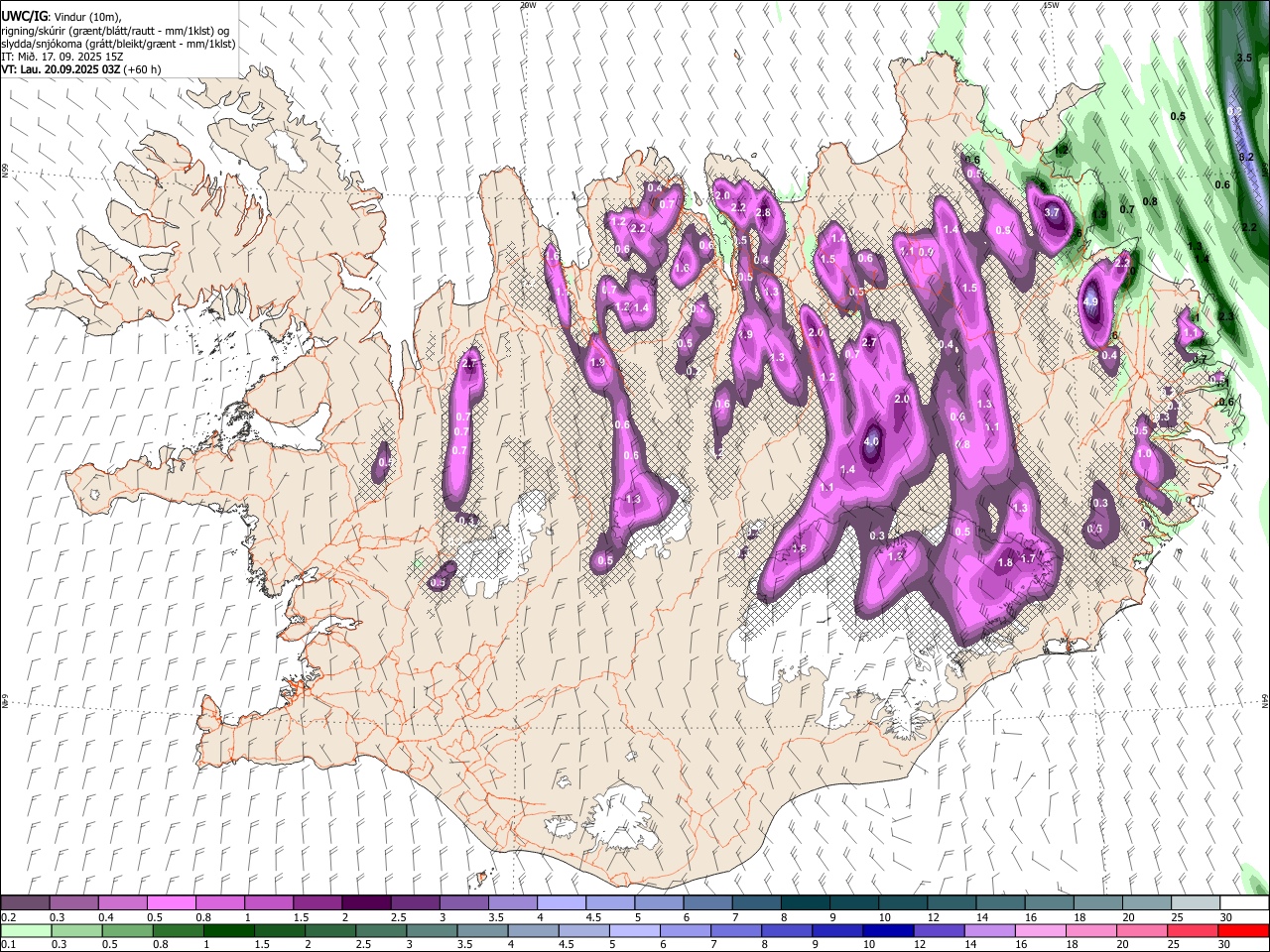Click the 4.9 snowfall value on map
The image size is (1270, 952).
(1091, 301)
